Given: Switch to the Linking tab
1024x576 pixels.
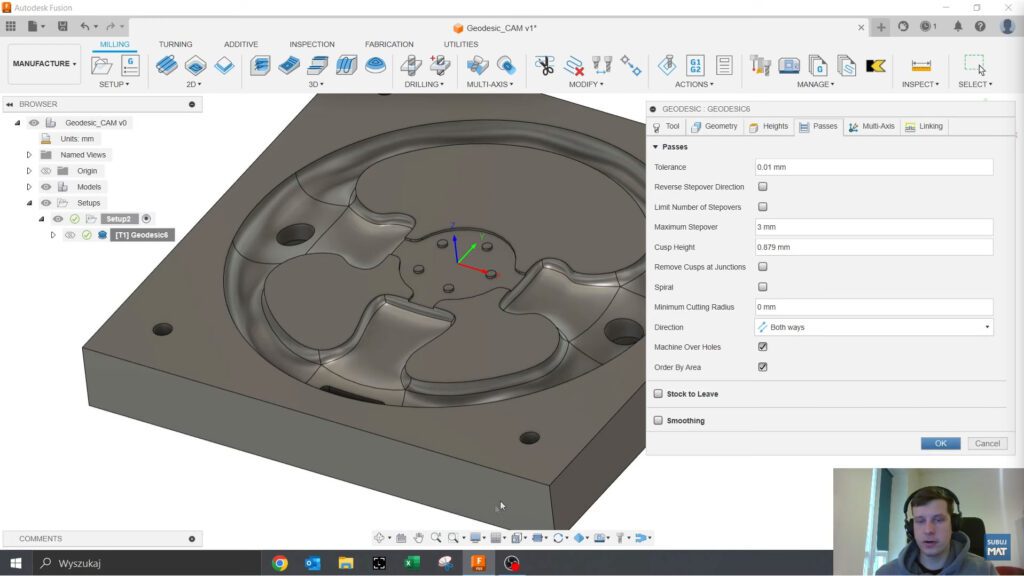Looking at the screenshot, I should 923,126.
